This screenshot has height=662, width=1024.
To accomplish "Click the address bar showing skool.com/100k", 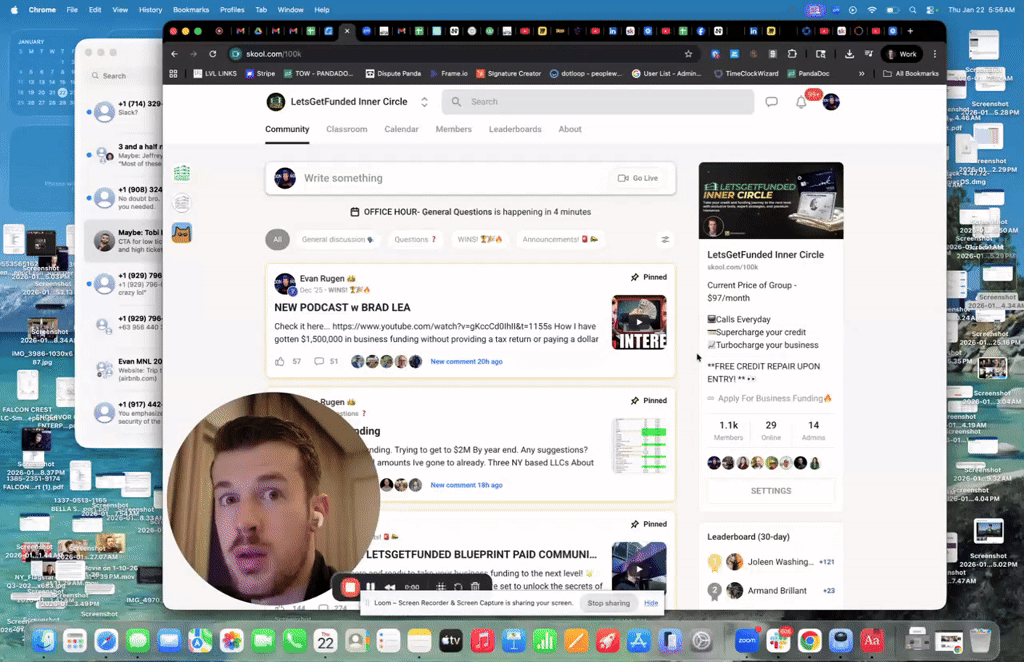I will coord(457,54).
